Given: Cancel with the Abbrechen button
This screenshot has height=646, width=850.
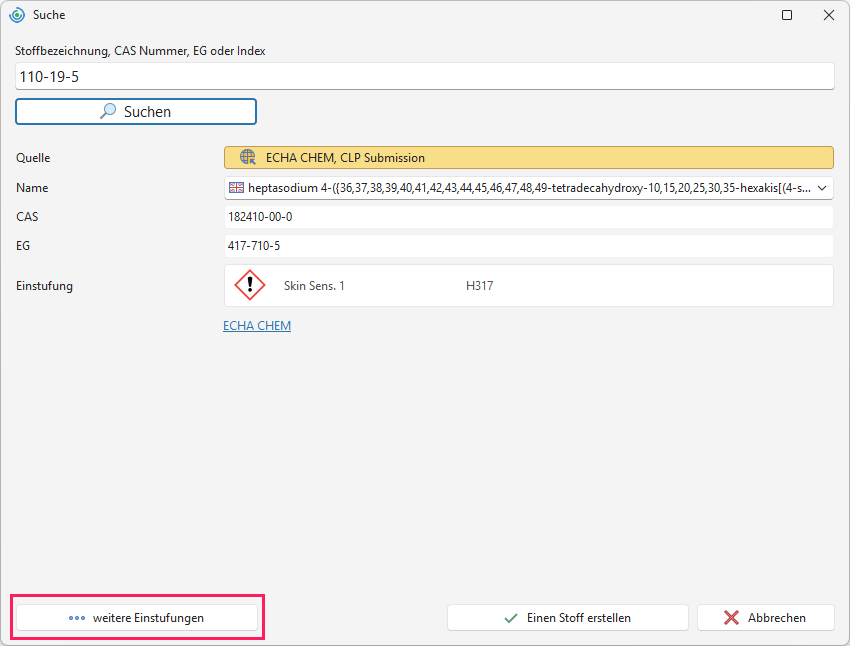Looking at the screenshot, I should pyautogui.click(x=765, y=618).
